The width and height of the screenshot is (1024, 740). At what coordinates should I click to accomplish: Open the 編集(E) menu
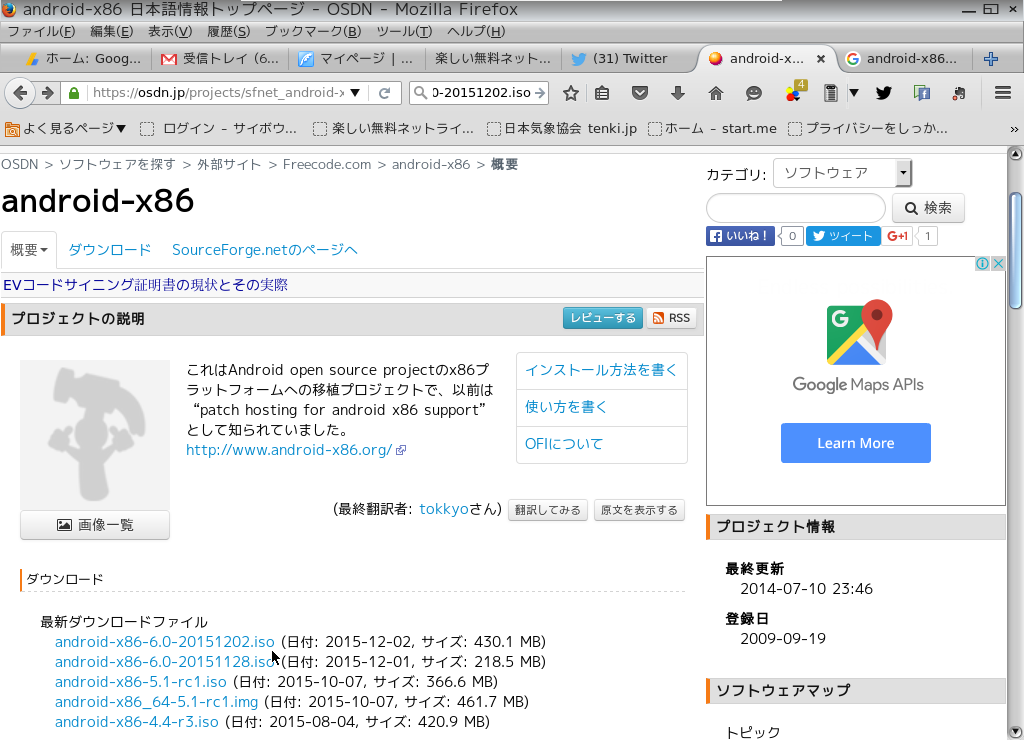111,31
